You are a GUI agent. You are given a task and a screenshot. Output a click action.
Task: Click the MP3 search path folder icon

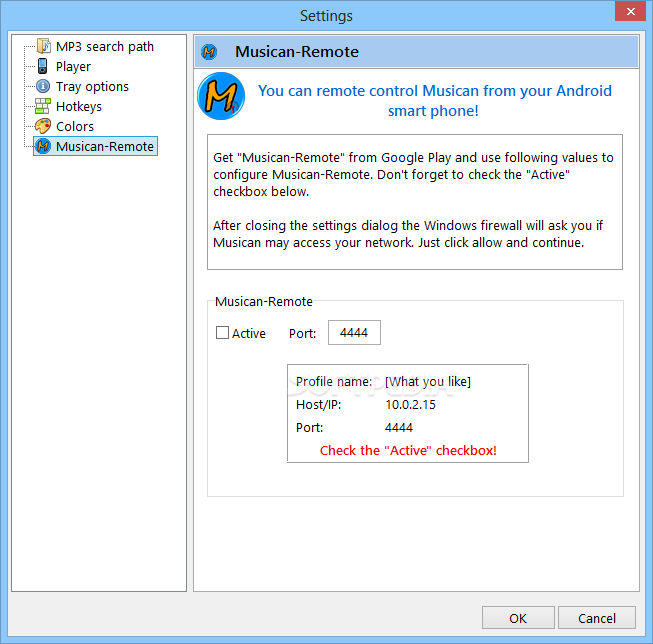pyautogui.click(x=43, y=46)
